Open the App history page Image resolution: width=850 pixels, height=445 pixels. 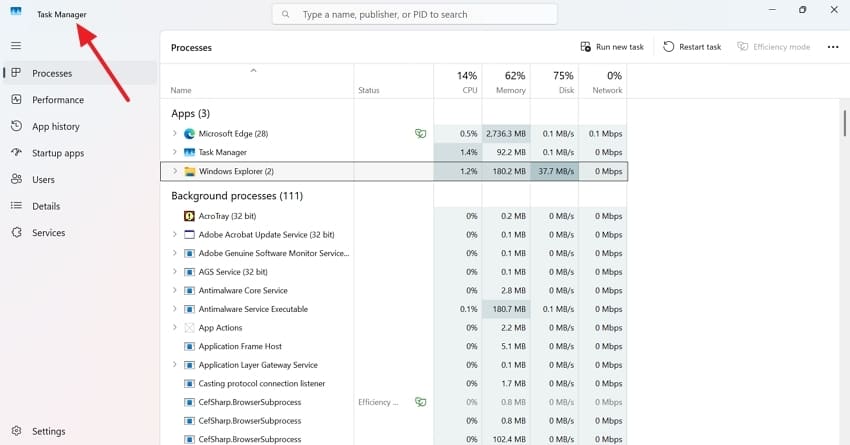pos(80,126)
